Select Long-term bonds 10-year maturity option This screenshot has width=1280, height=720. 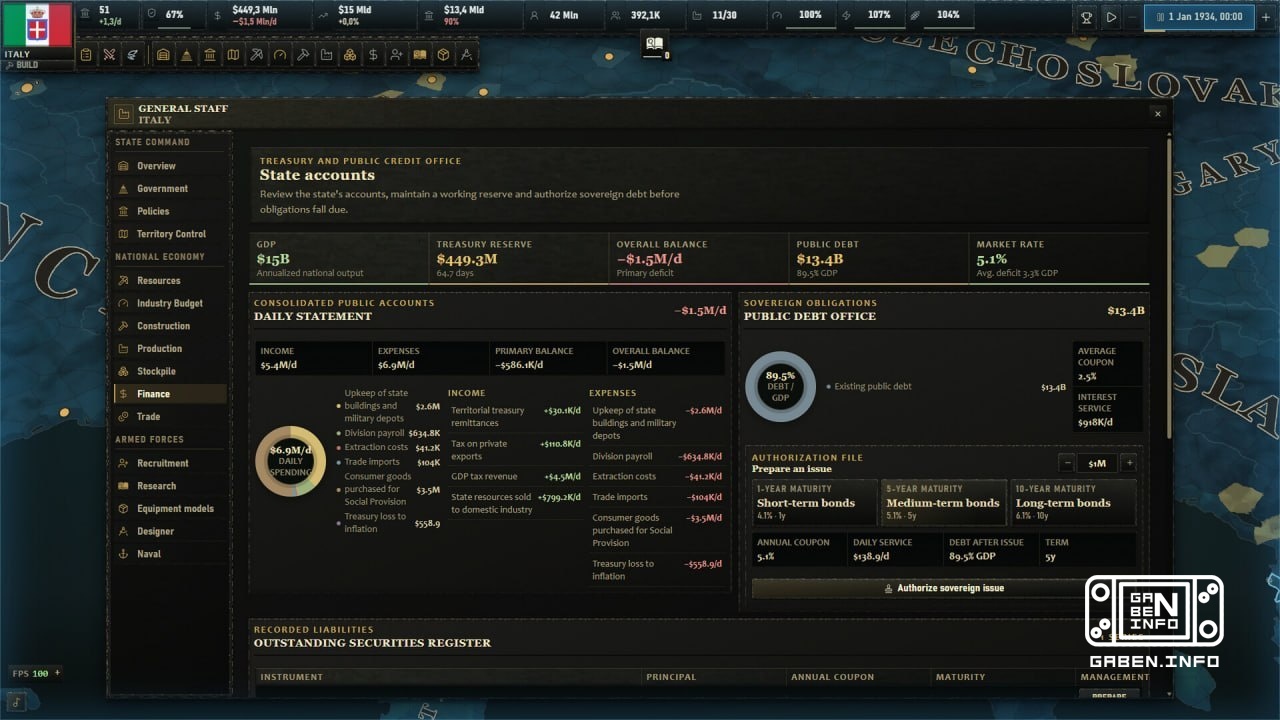1073,503
